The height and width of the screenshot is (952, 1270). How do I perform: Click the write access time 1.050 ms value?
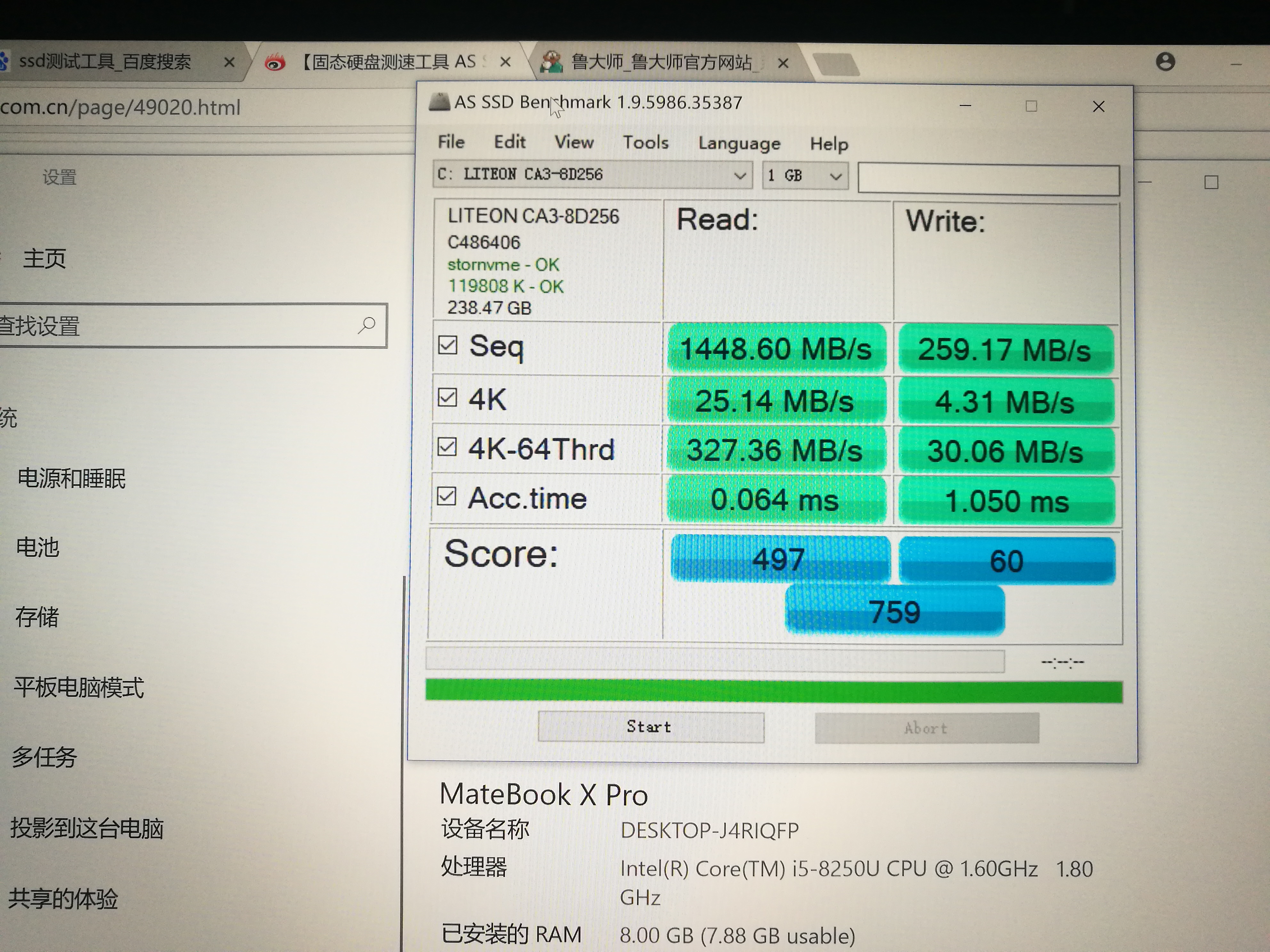pos(1006,502)
